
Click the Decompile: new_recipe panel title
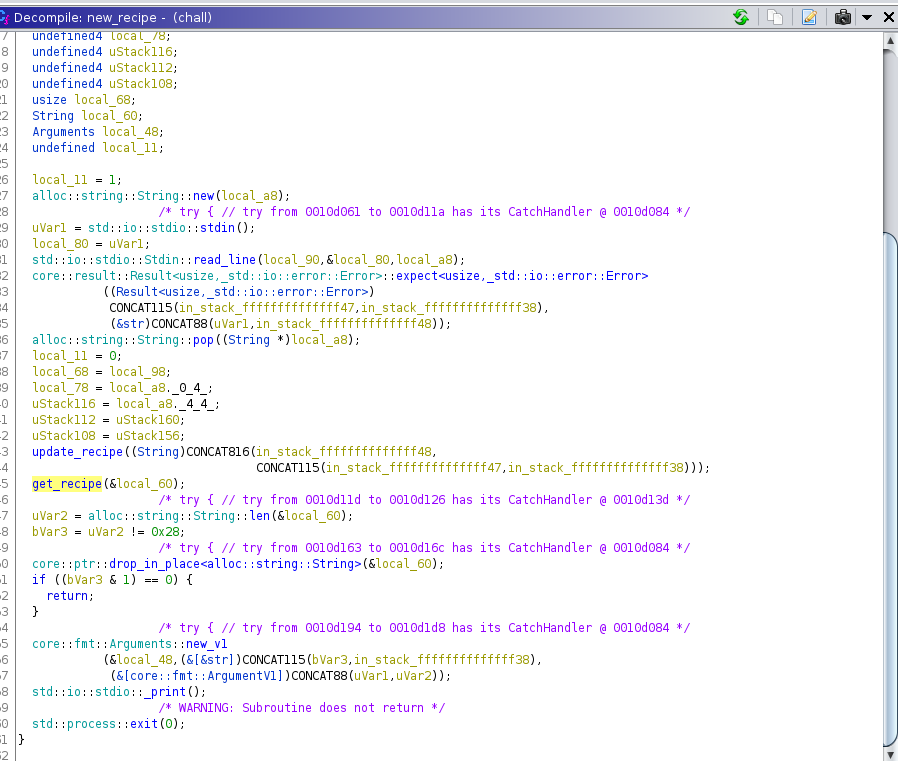pos(113,18)
